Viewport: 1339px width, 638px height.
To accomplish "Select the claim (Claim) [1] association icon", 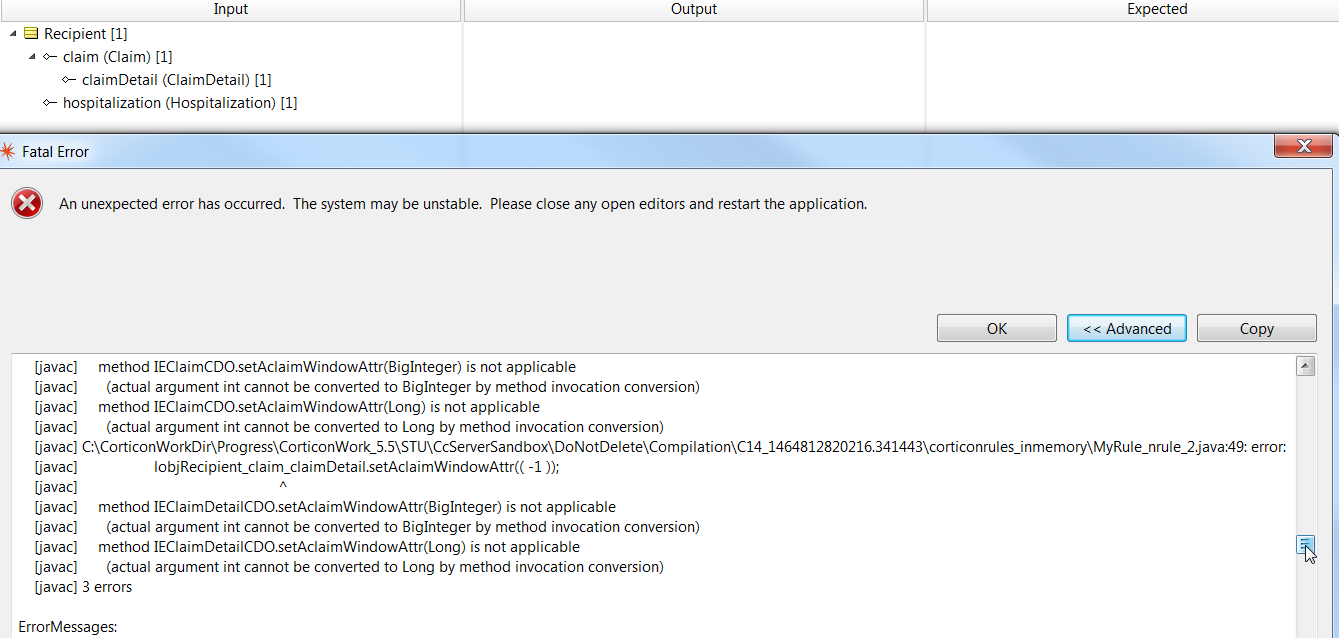I will pos(50,57).
